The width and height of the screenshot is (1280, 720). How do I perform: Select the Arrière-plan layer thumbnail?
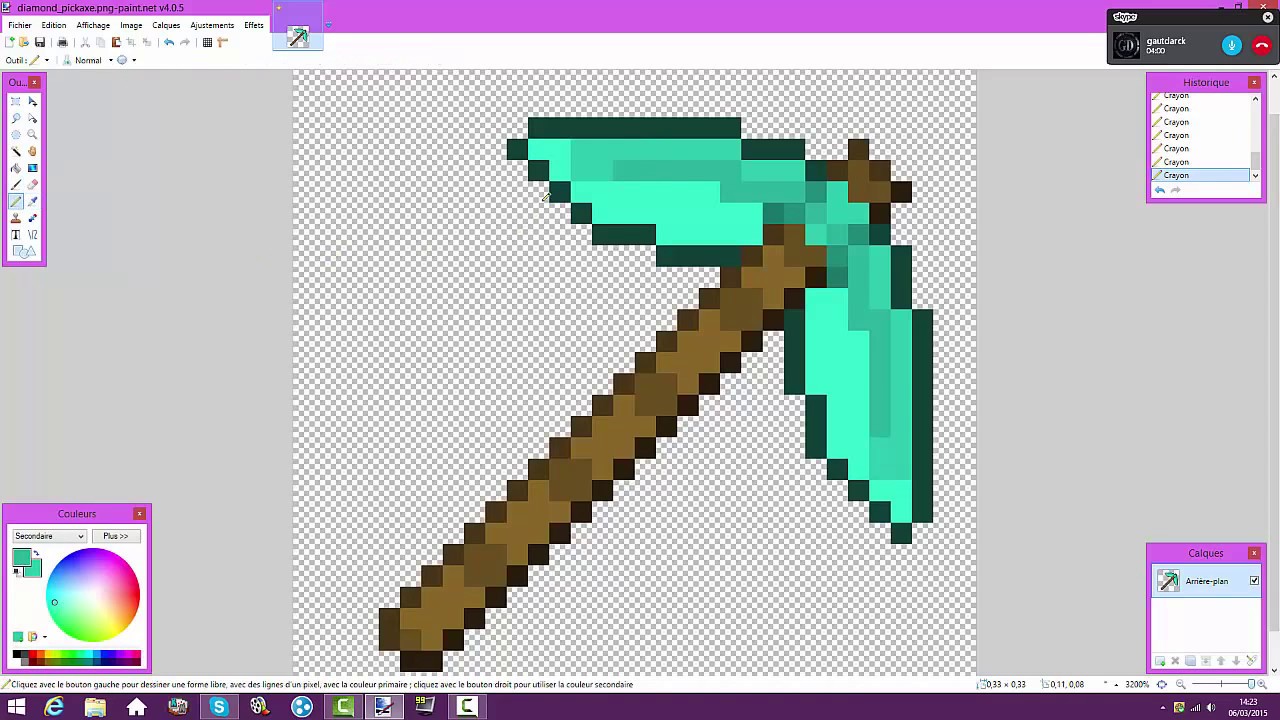point(1168,581)
